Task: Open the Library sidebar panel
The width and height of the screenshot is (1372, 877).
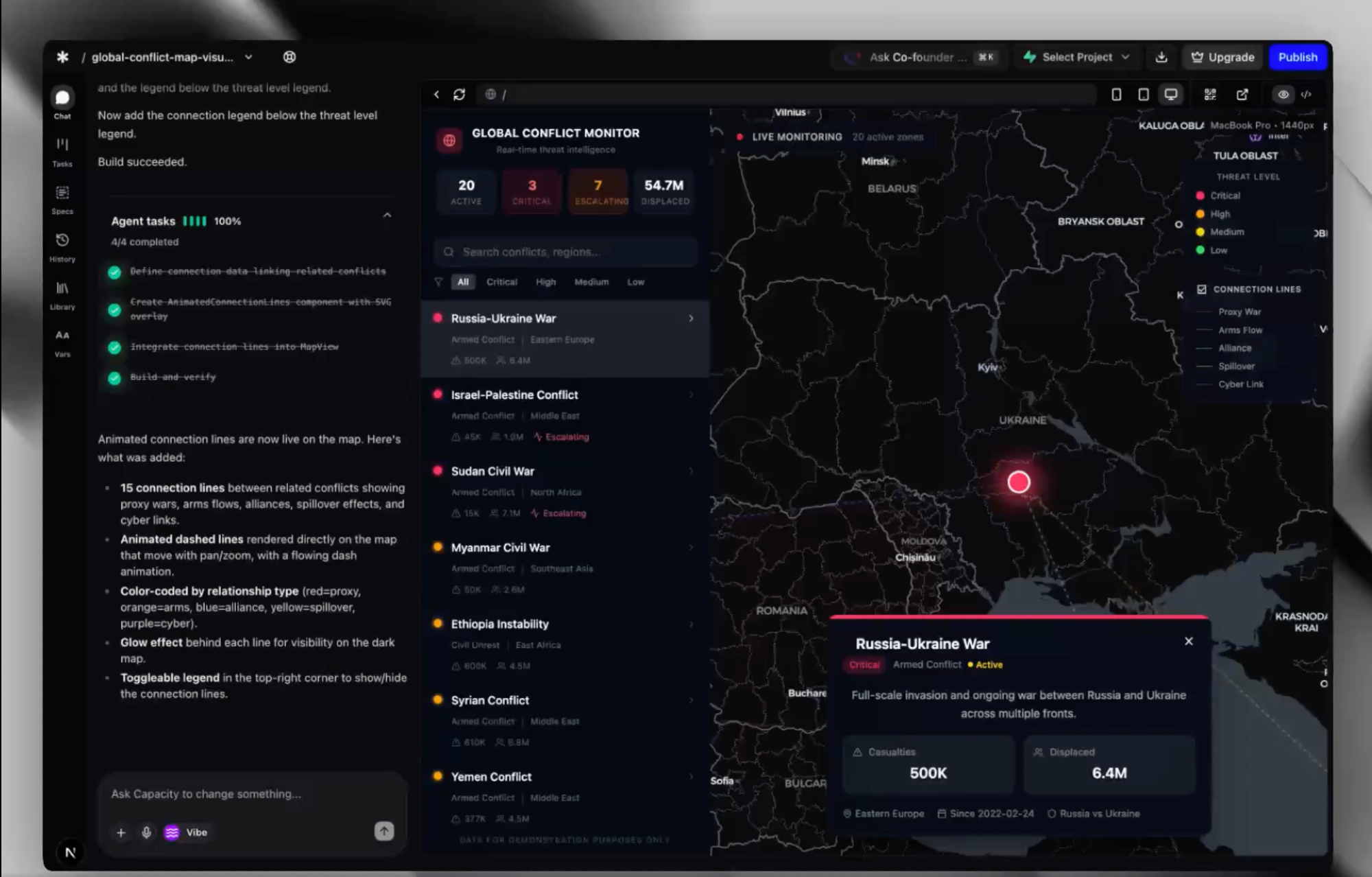Action: [62, 294]
